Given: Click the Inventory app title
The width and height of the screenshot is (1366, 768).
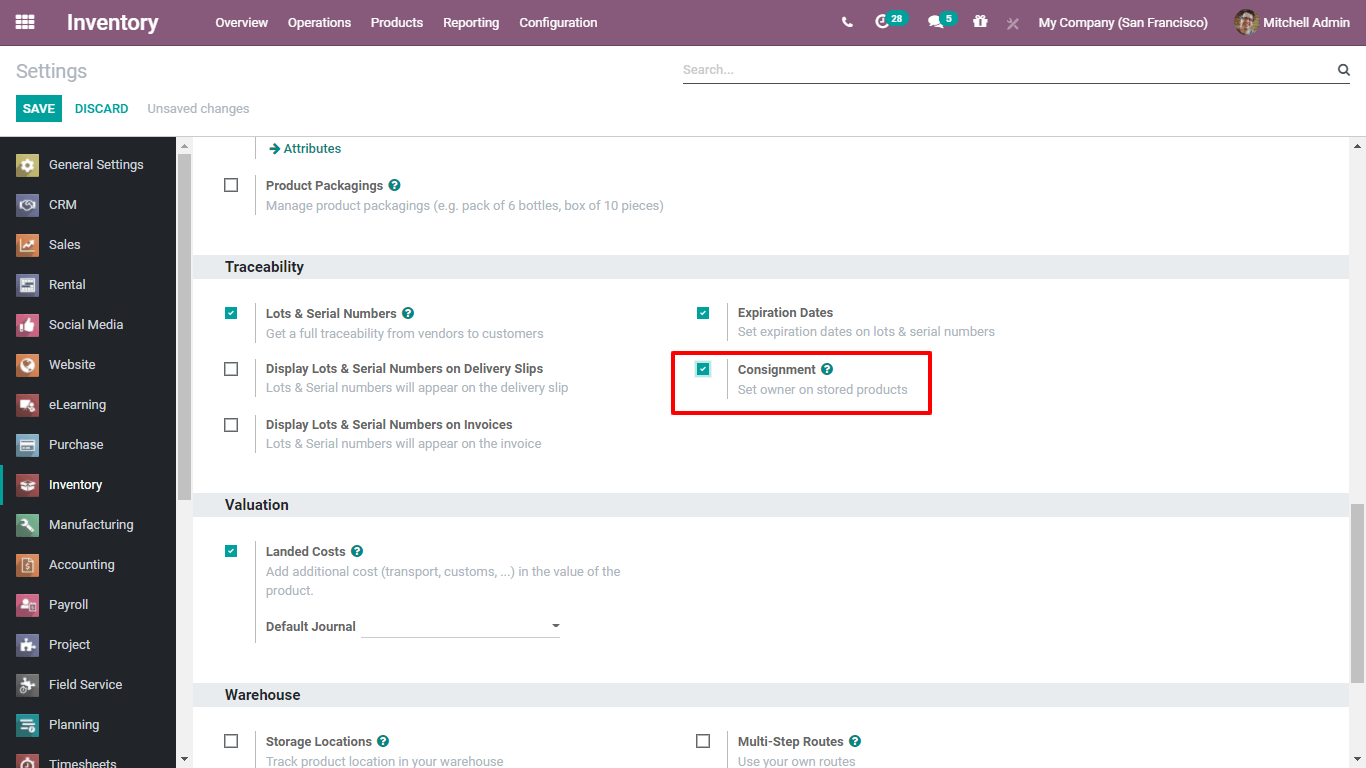Looking at the screenshot, I should pyautogui.click(x=112, y=22).
